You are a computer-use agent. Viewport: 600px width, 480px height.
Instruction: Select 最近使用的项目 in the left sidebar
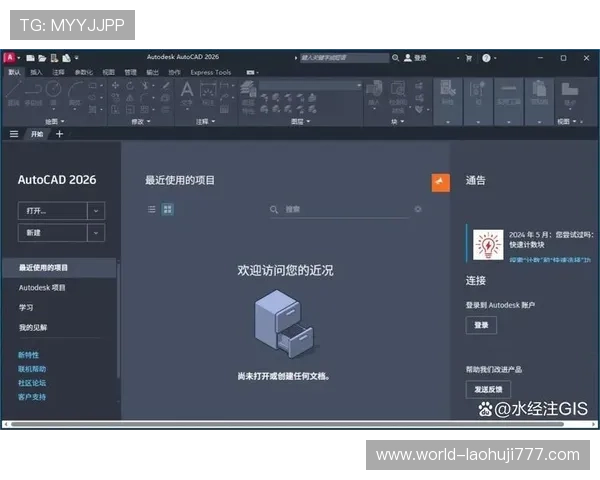click(59, 268)
